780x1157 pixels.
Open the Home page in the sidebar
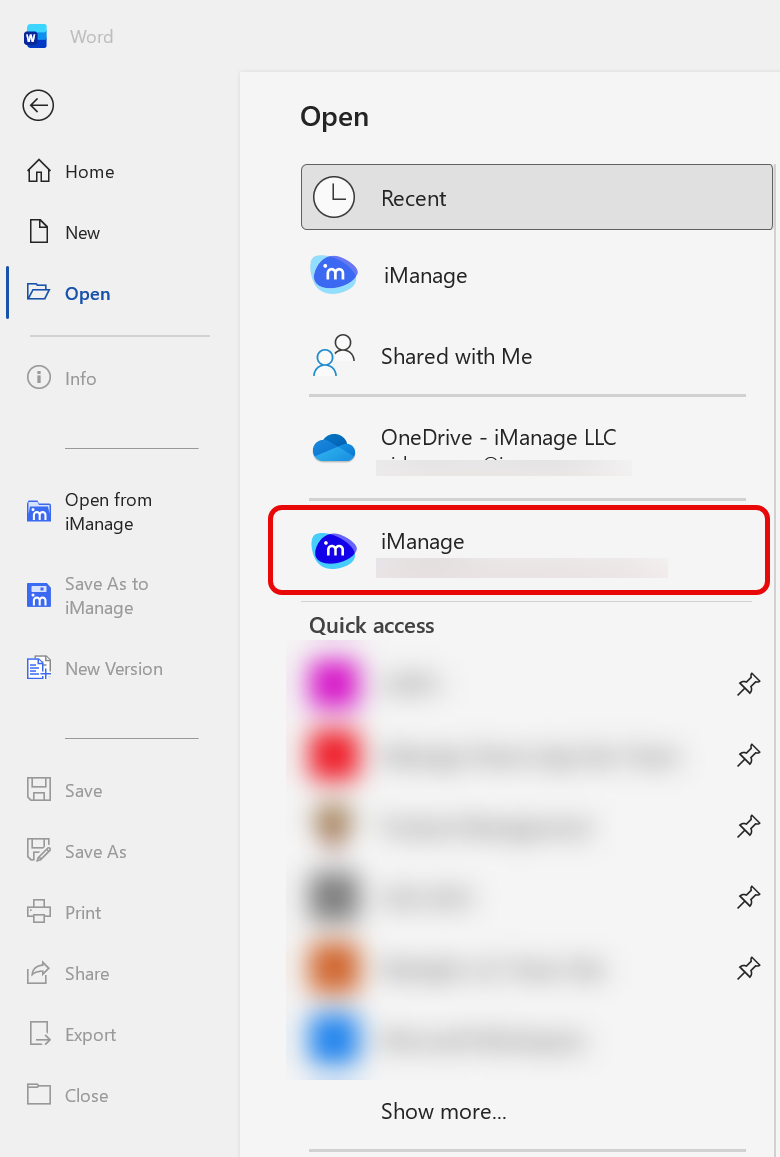[71, 172]
